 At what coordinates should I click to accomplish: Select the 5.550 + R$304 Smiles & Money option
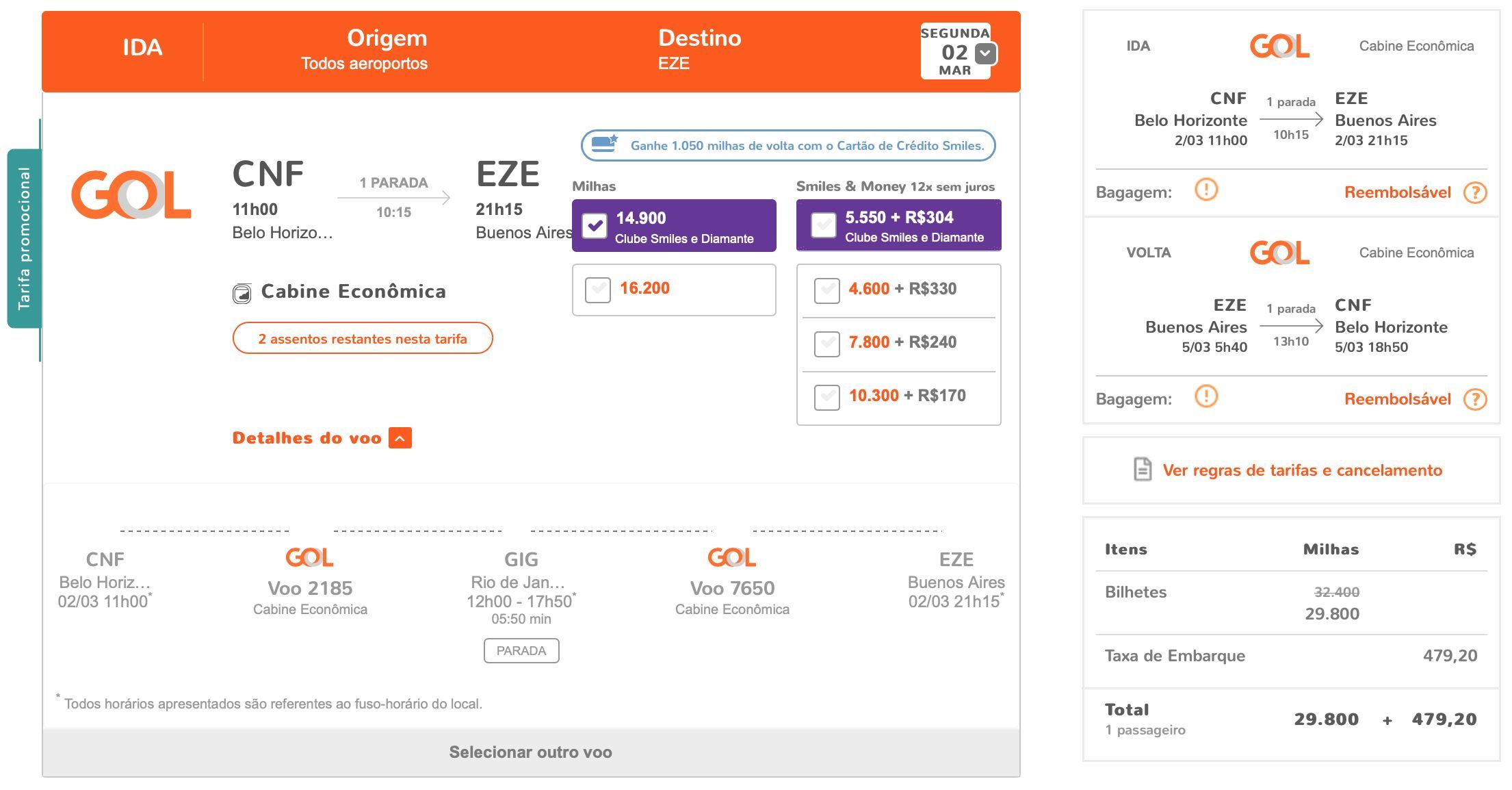pos(824,225)
